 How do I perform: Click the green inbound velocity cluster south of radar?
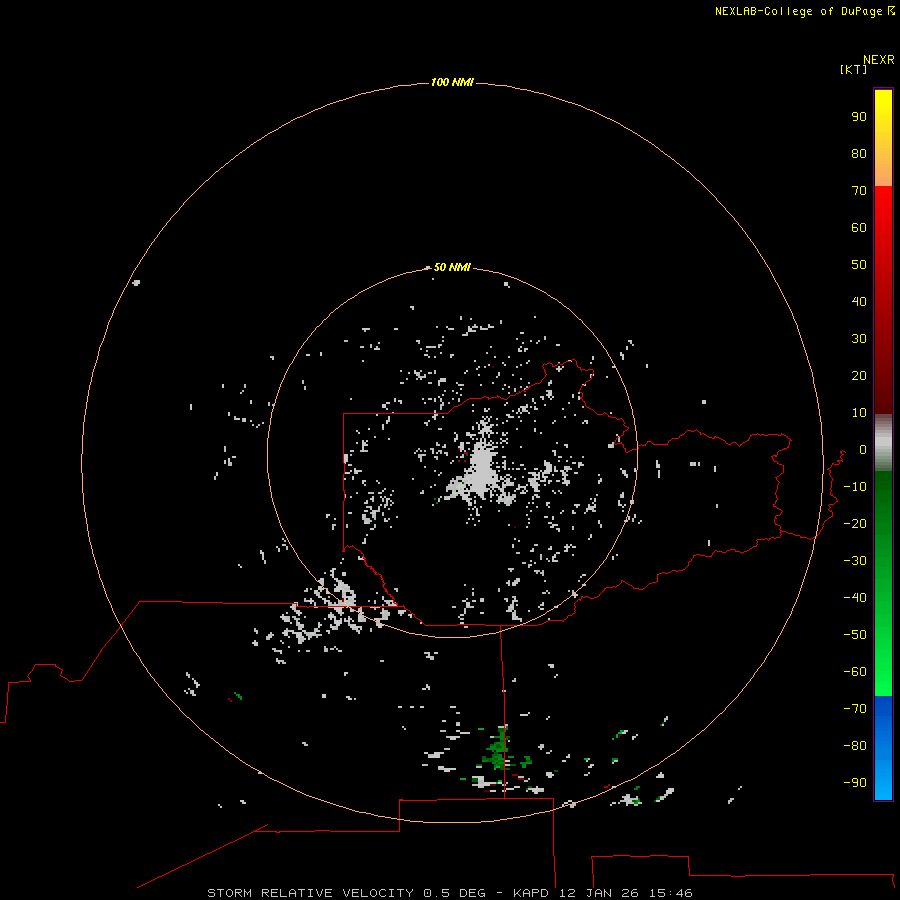click(497, 750)
